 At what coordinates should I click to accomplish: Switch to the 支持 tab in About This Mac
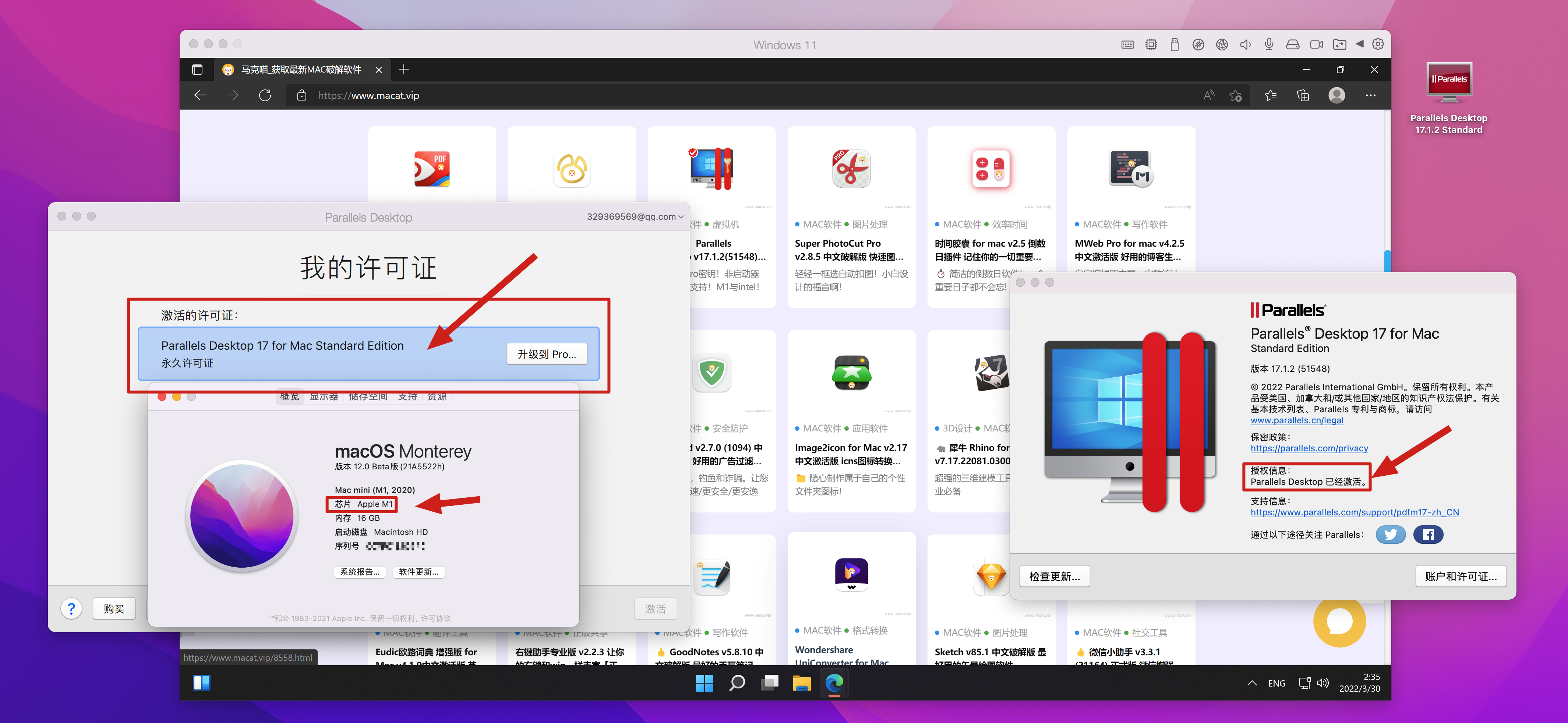point(408,397)
